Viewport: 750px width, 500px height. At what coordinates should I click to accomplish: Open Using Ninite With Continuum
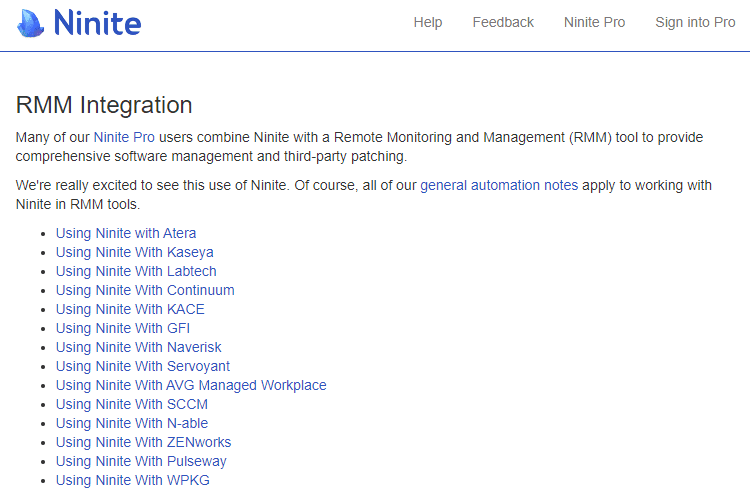145,290
